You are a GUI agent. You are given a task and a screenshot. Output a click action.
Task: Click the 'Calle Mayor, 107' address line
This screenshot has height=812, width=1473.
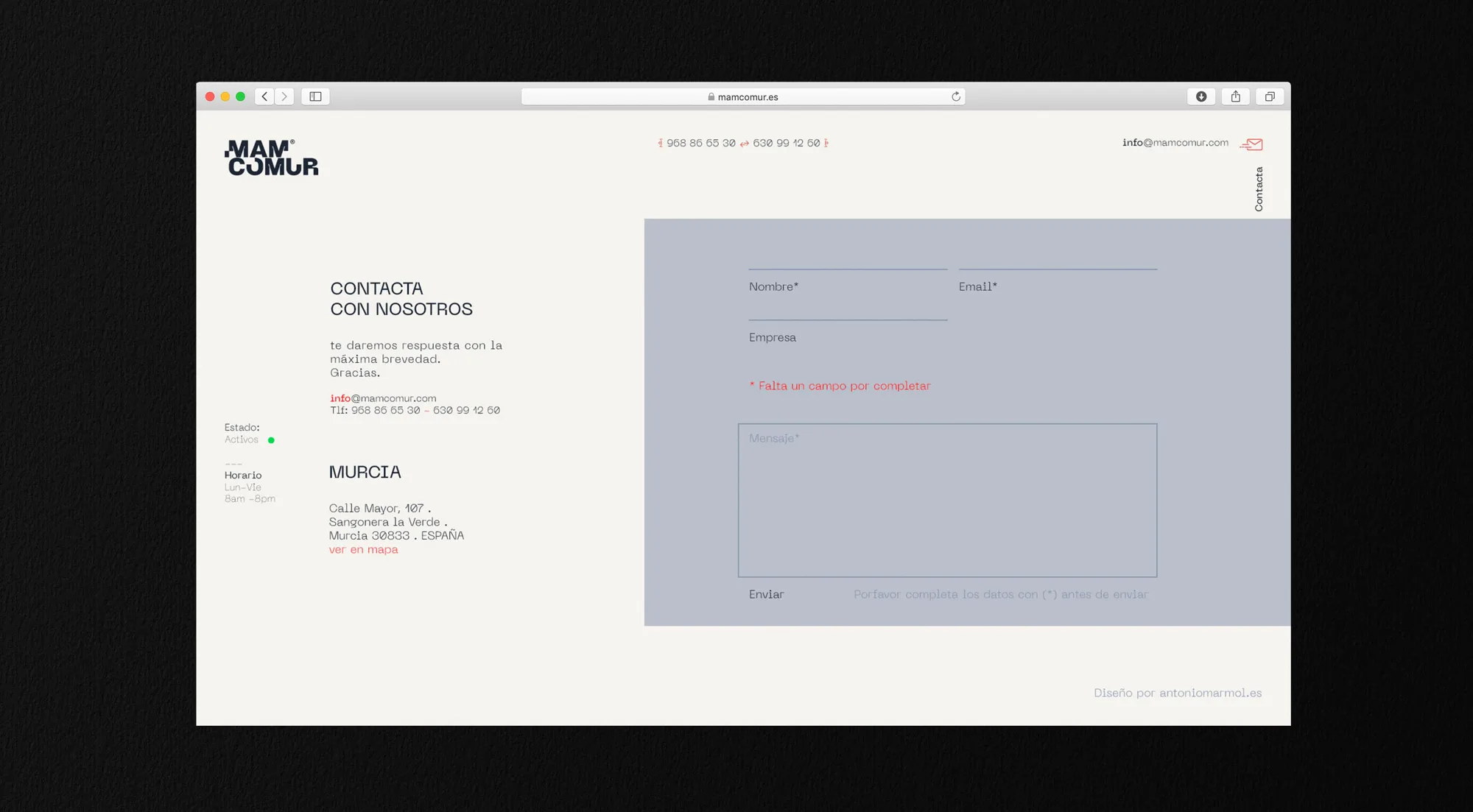click(x=380, y=508)
